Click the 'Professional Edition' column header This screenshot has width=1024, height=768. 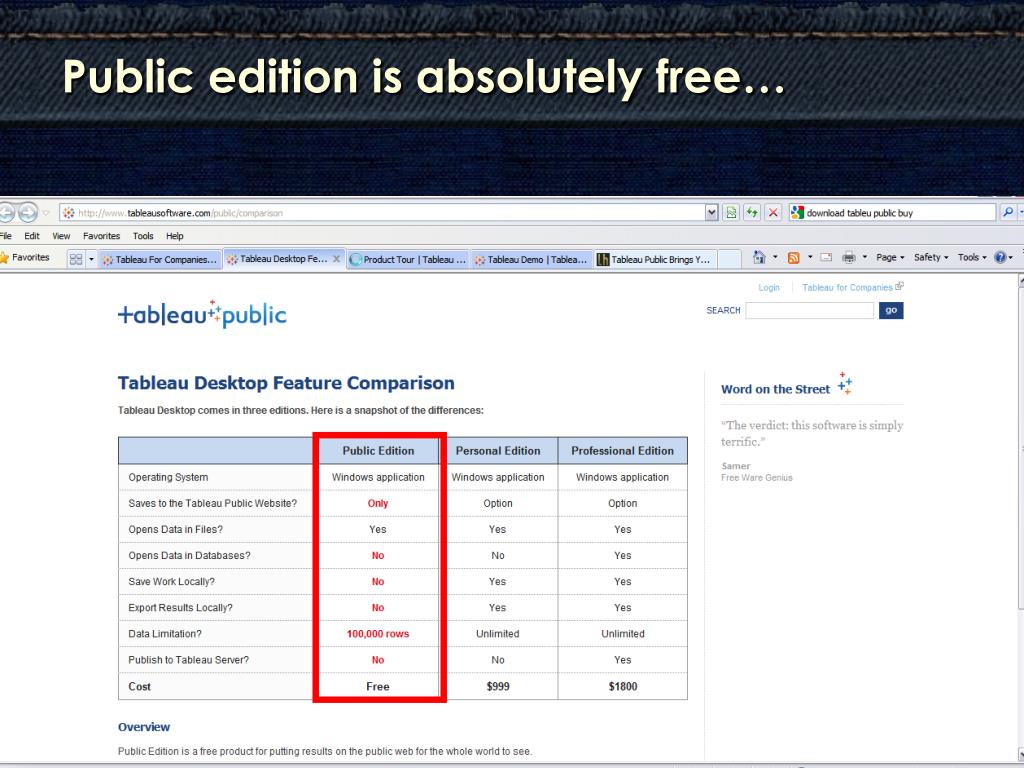[x=622, y=451]
